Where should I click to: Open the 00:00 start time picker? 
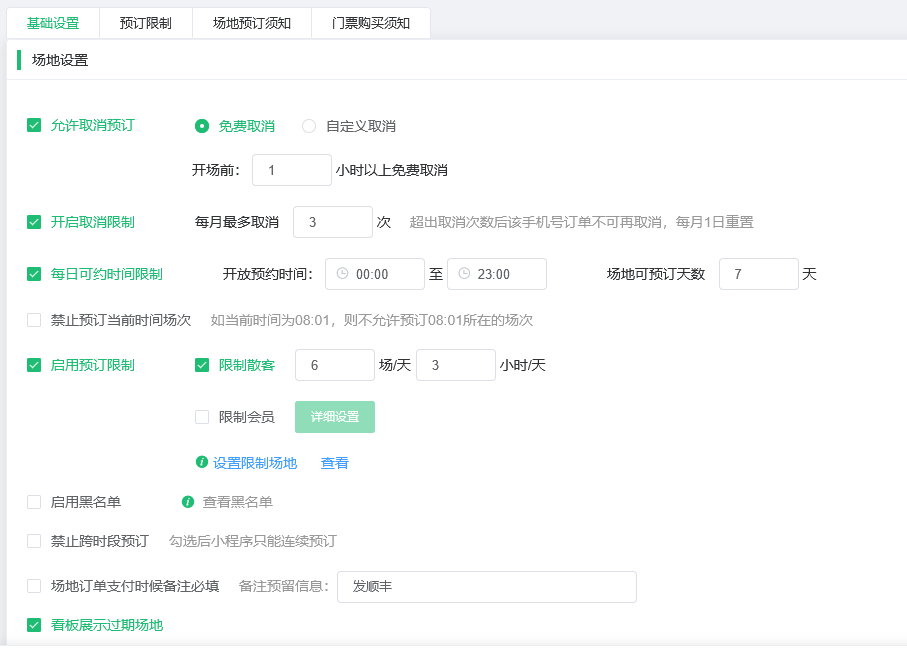pyautogui.click(x=375, y=274)
